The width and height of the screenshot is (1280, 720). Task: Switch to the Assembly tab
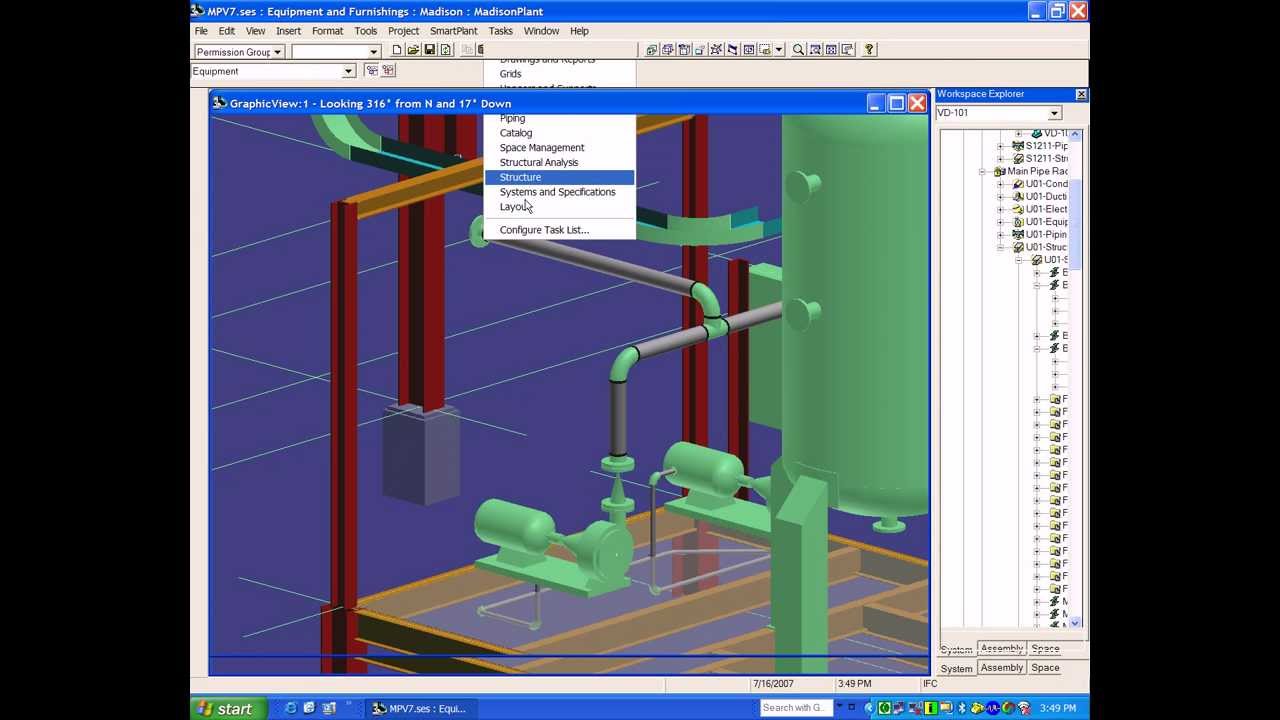pos(1001,668)
